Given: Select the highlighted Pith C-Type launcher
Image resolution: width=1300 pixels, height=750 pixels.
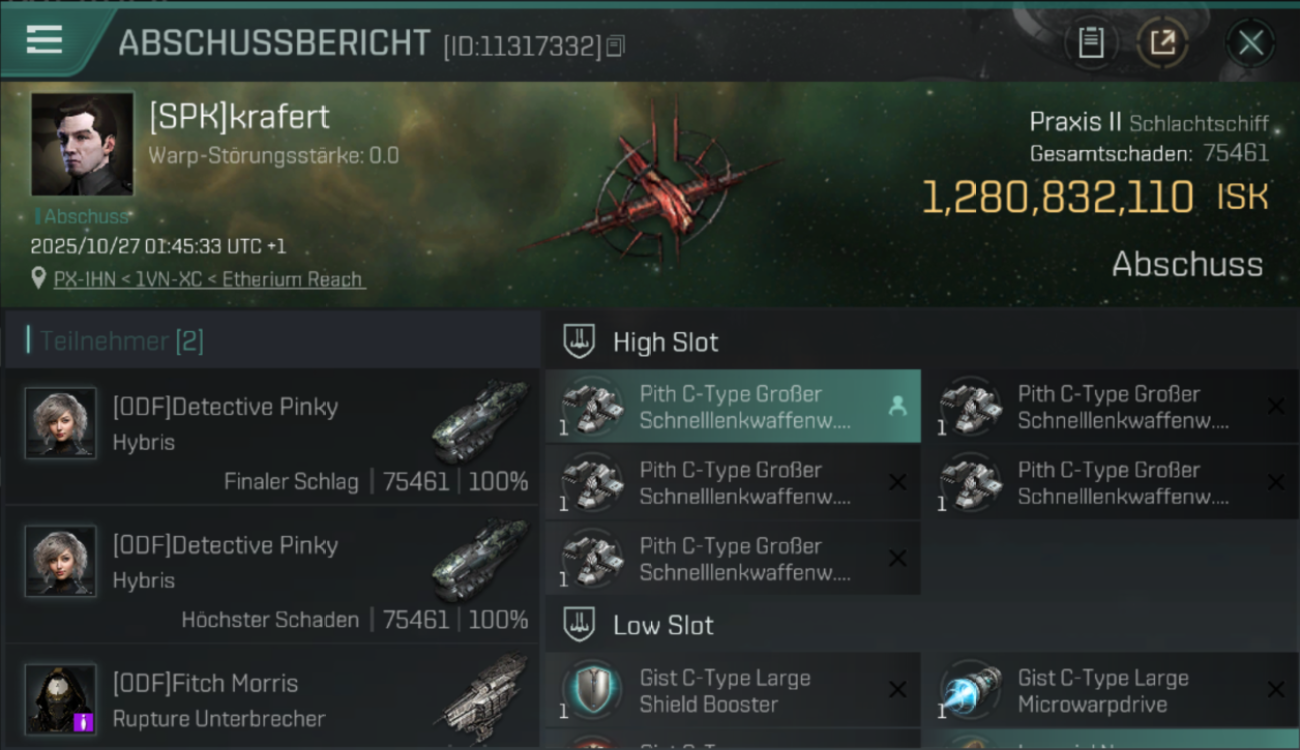Looking at the screenshot, I should point(733,406).
